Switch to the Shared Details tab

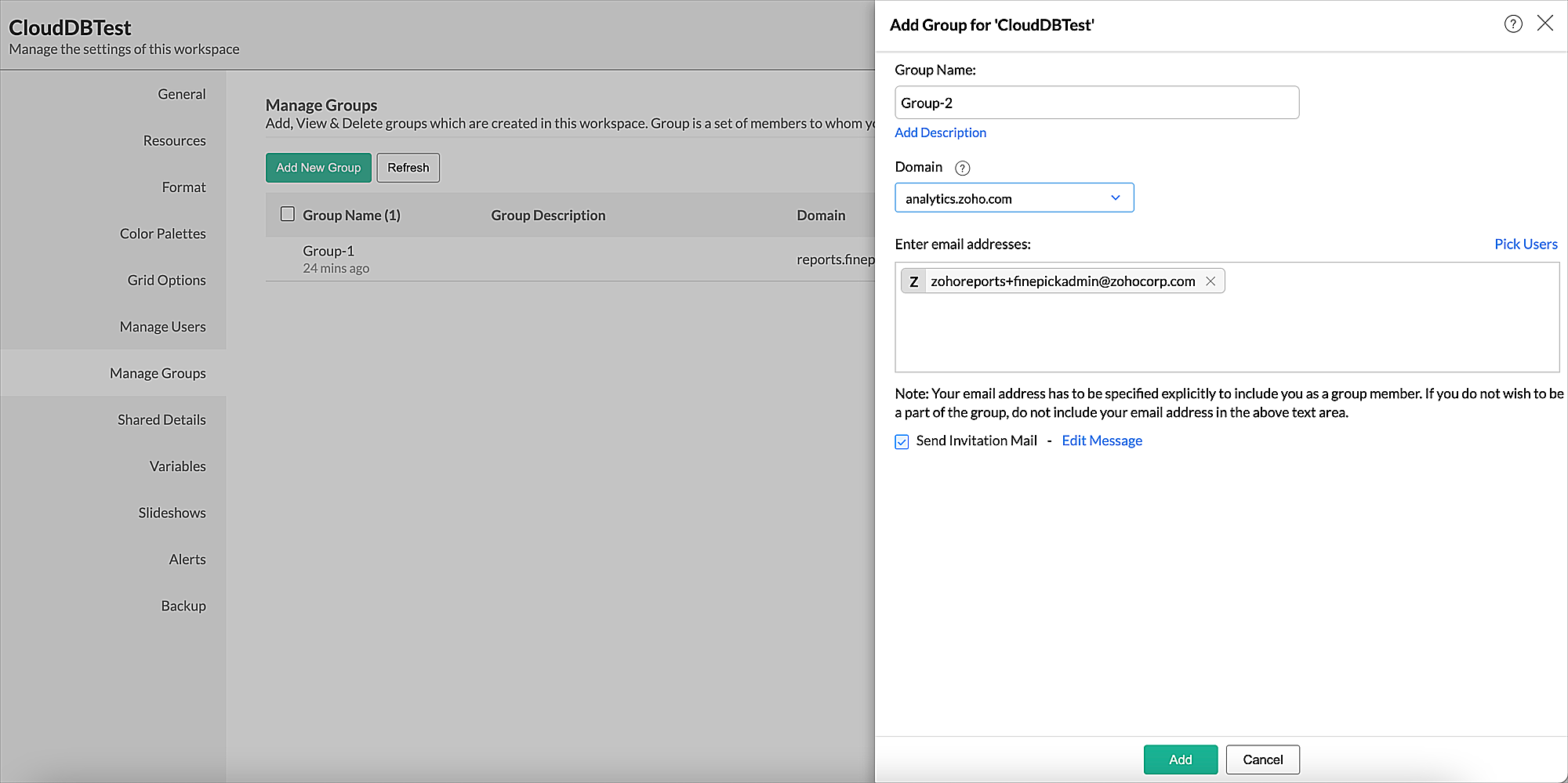[162, 420]
